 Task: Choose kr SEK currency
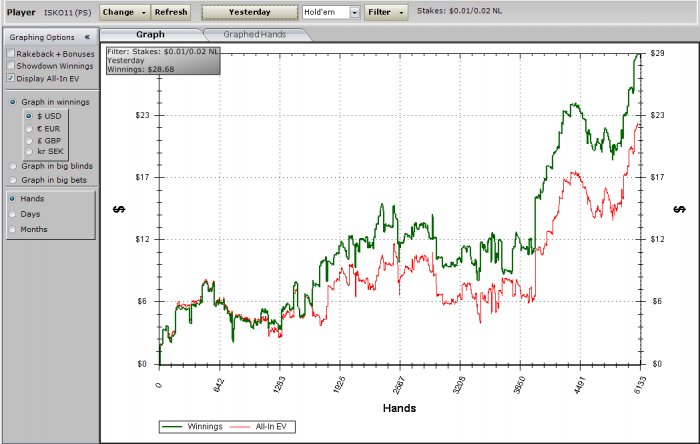29,151
